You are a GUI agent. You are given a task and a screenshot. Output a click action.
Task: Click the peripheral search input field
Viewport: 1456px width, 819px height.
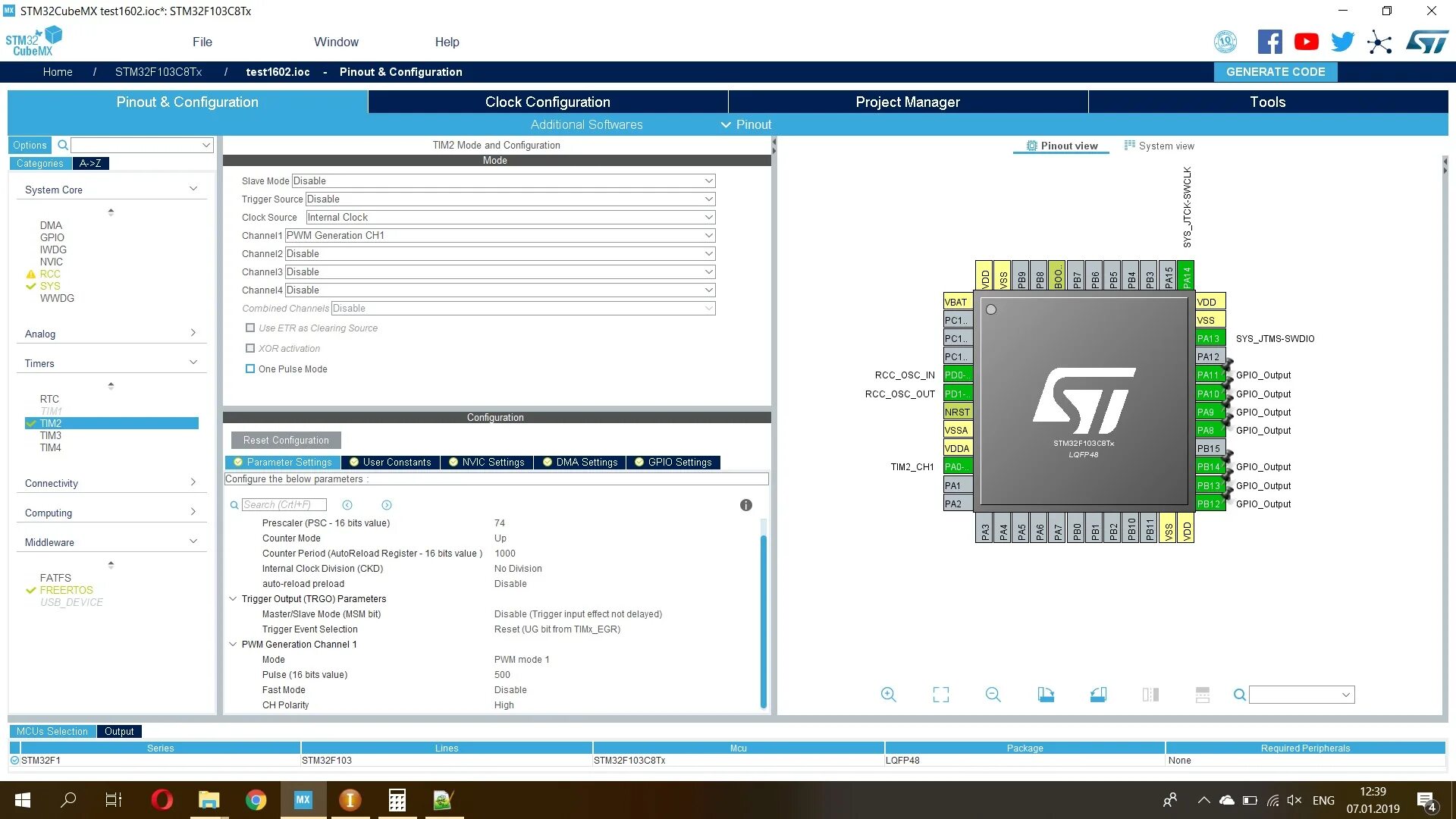tap(136, 145)
